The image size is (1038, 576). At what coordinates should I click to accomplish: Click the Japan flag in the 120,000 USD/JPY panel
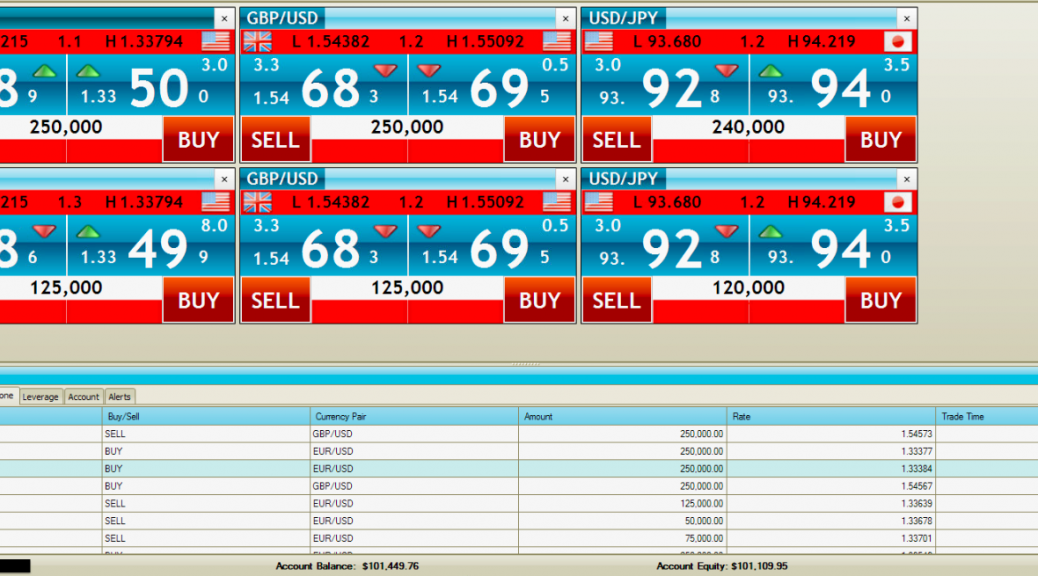(898, 202)
